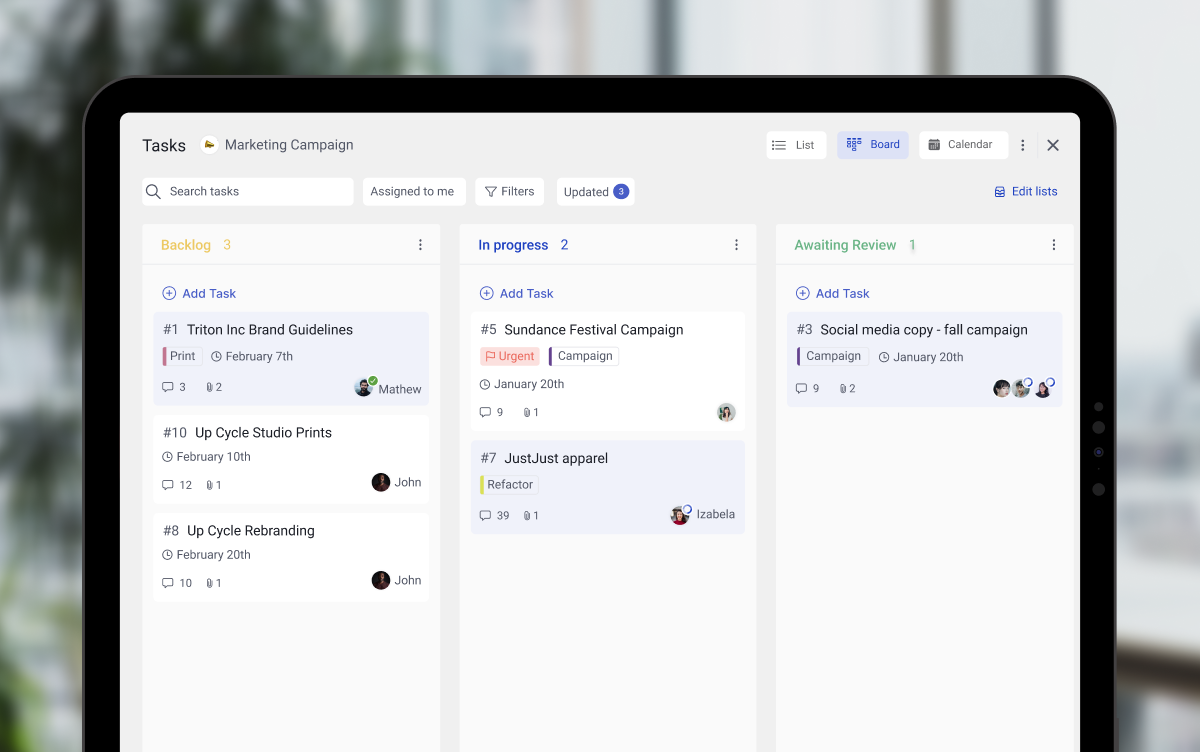Viewport: 1200px width, 752px height.
Task: Click the comments icon on Triton Inc card
Action: point(167,387)
